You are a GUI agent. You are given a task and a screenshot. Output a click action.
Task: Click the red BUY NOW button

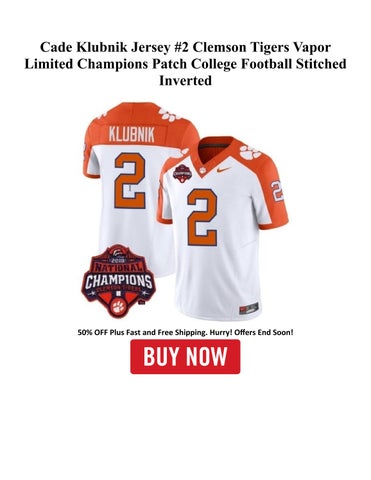185,356
